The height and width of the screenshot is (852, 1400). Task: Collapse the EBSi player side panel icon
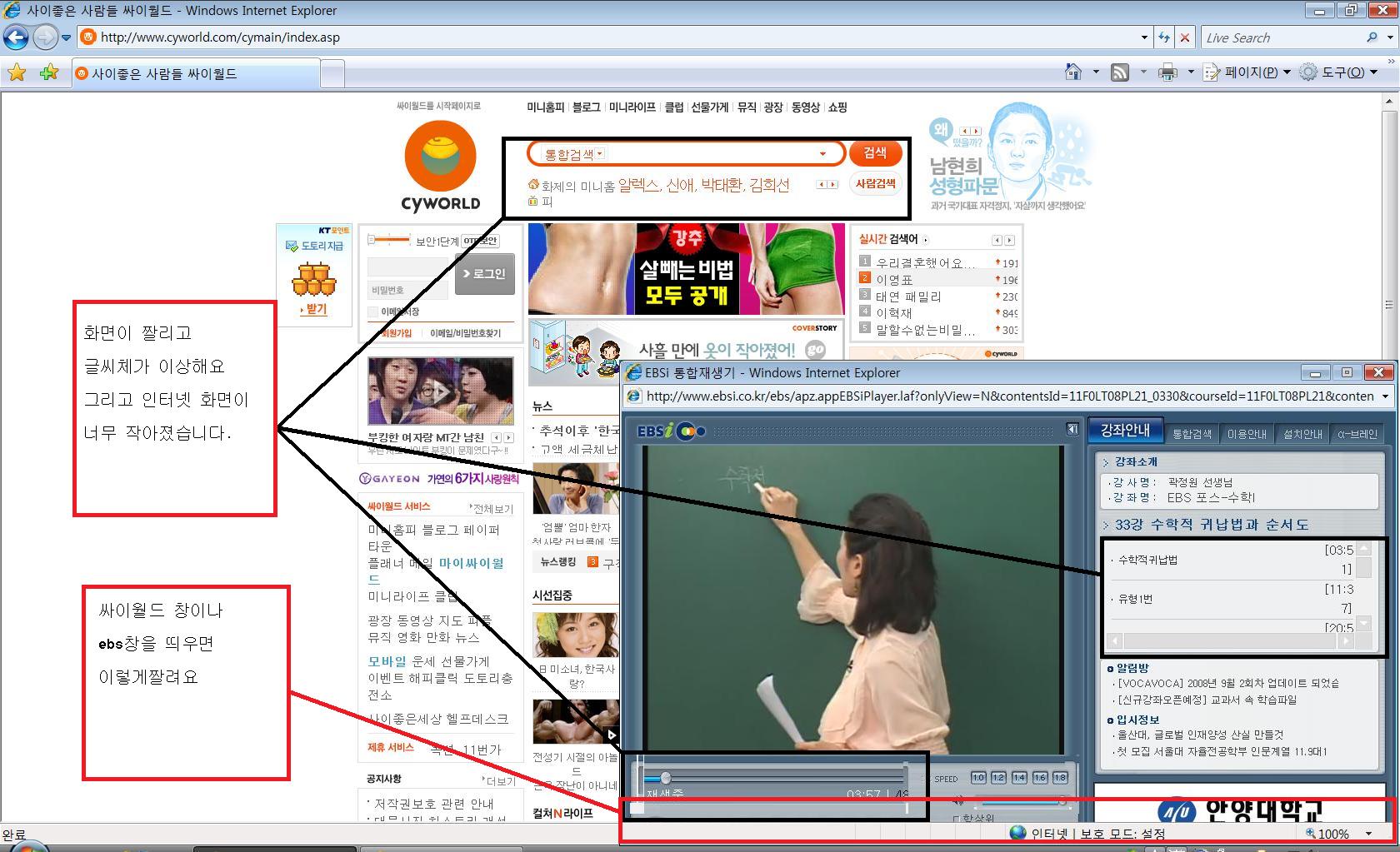click(x=1072, y=429)
